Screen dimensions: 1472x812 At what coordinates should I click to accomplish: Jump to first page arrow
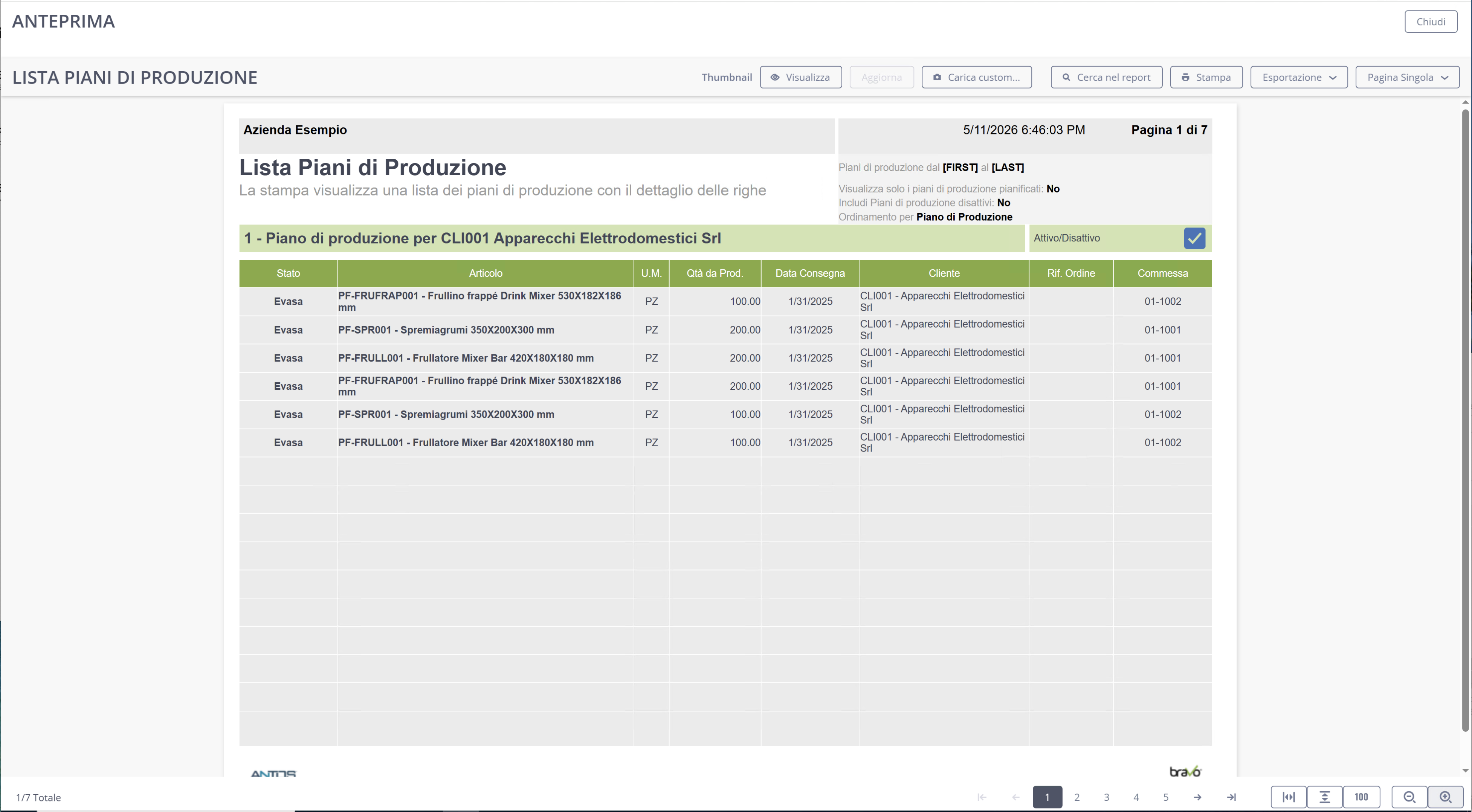(982, 797)
